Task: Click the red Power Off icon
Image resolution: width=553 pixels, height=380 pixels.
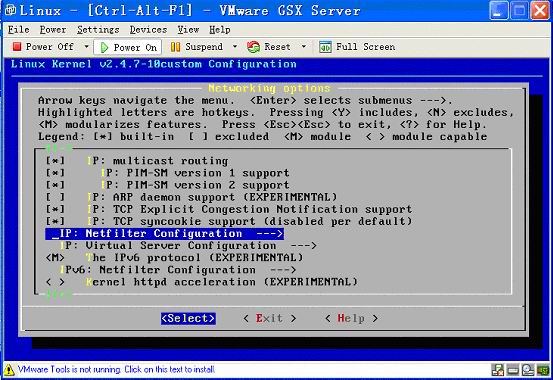Action: coord(17,47)
